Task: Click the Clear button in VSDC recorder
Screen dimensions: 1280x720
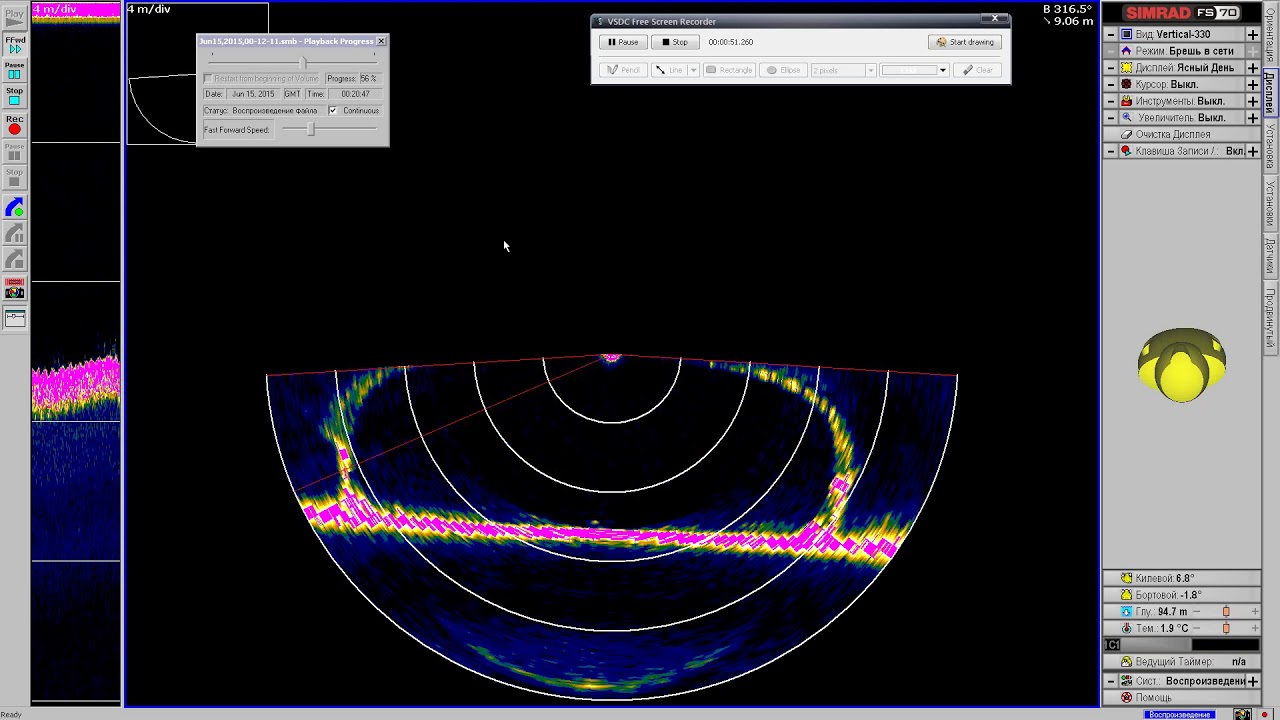Action: pos(978,70)
